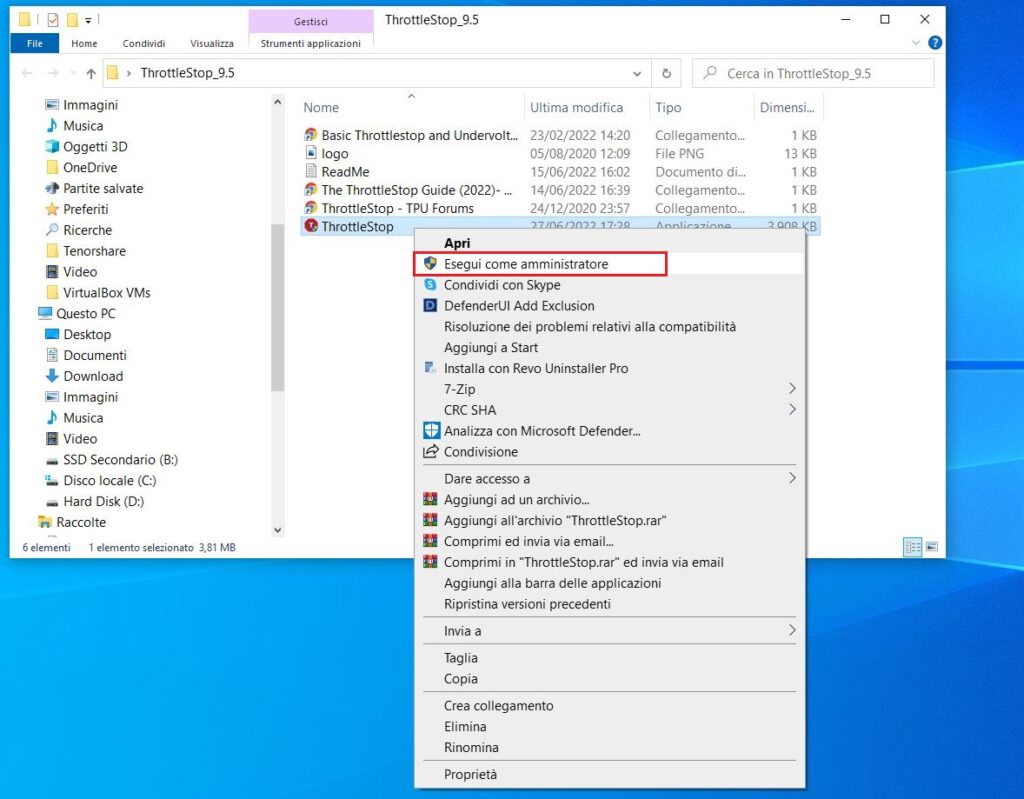Screen dimensions: 1024x799
Task: Click the Revo Uninstaller Pro icon
Action: pos(430,368)
